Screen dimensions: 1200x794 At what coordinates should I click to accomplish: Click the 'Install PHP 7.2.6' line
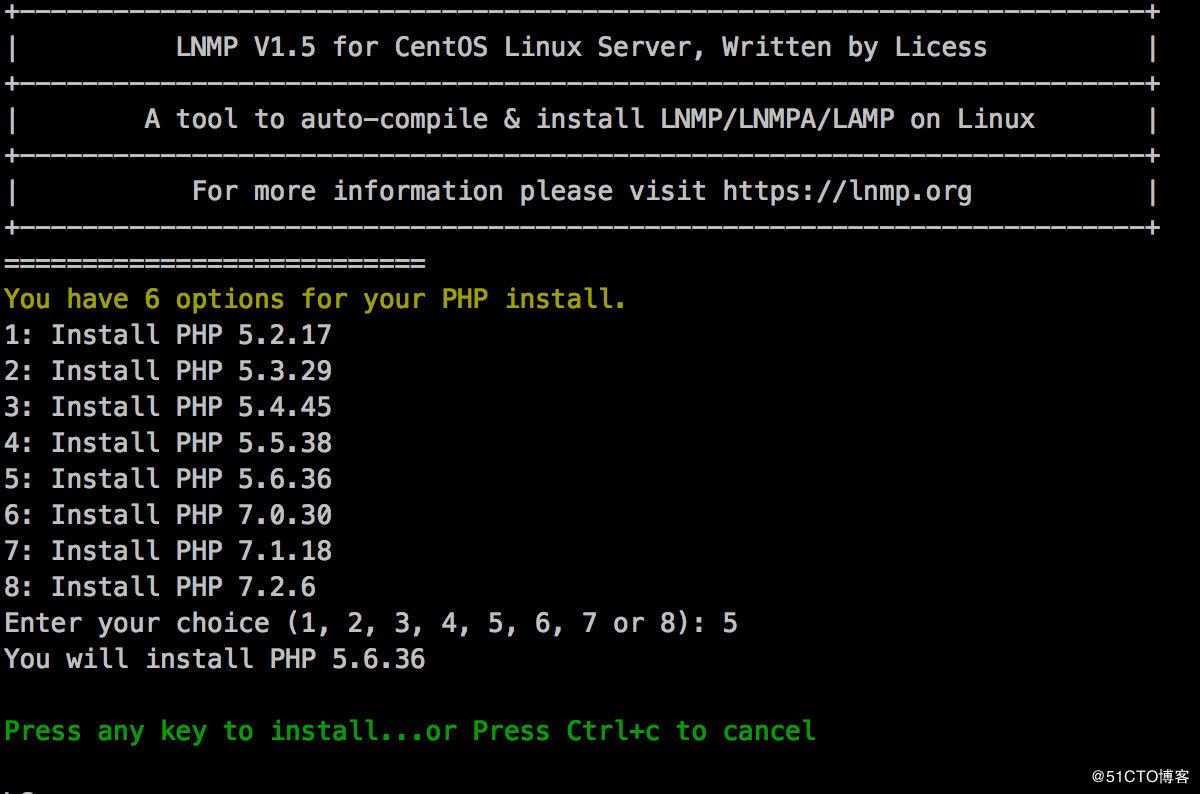(x=160, y=587)
